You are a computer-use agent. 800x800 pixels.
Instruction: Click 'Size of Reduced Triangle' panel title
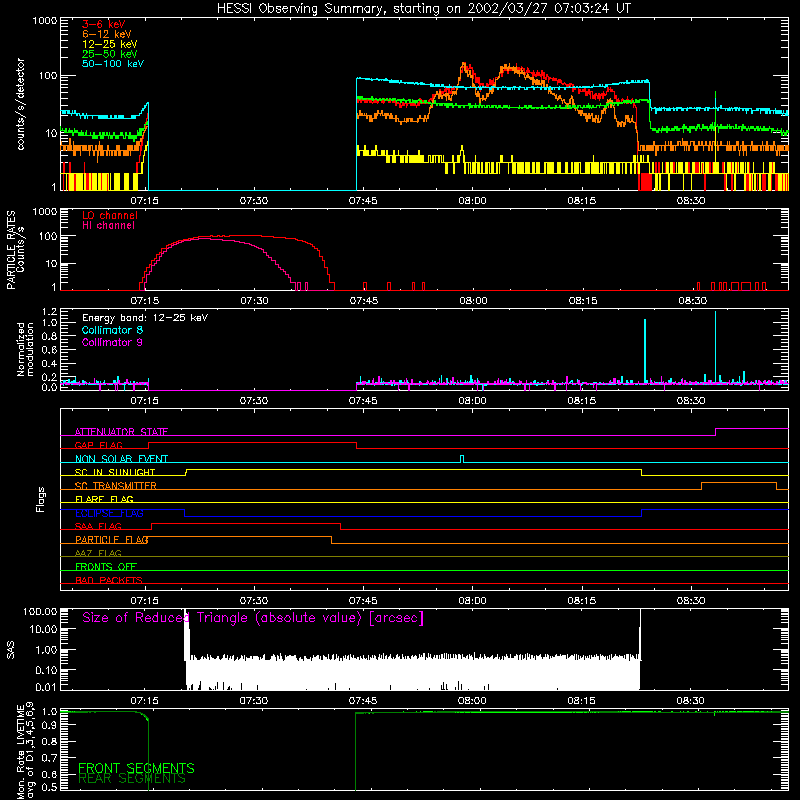coord(253,618)
